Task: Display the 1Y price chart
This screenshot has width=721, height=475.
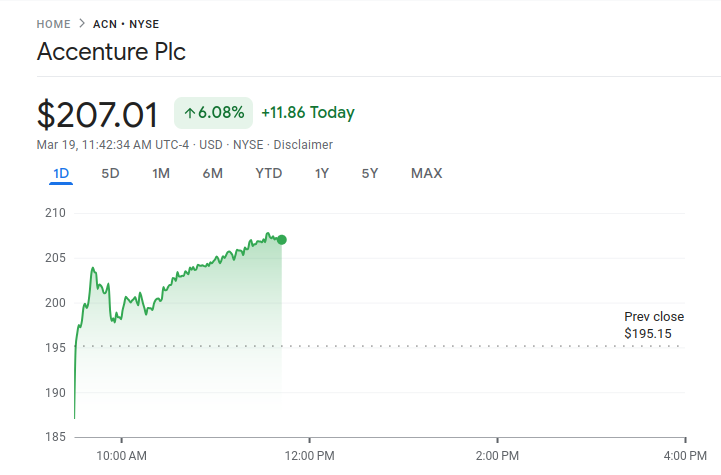Action: [322, 173]
